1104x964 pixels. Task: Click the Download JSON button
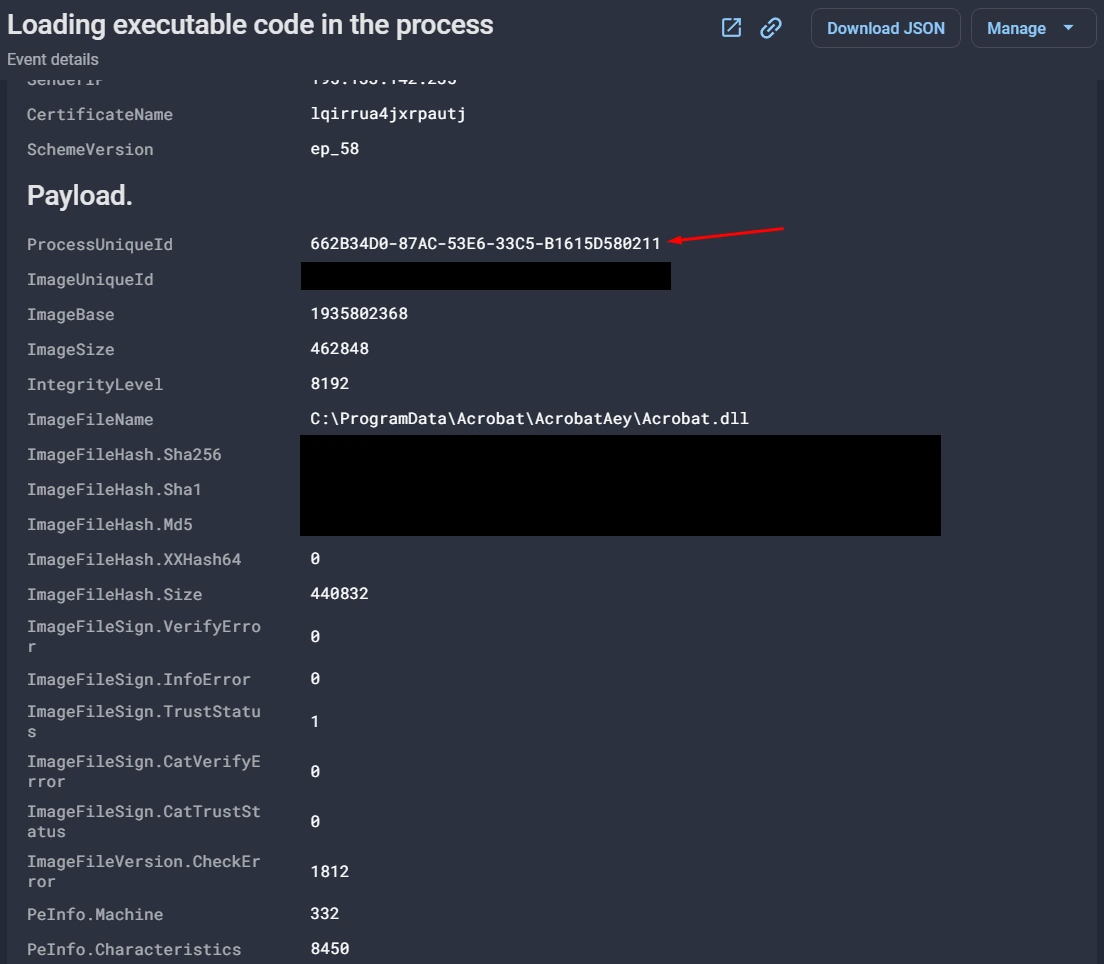click(886, 28)
